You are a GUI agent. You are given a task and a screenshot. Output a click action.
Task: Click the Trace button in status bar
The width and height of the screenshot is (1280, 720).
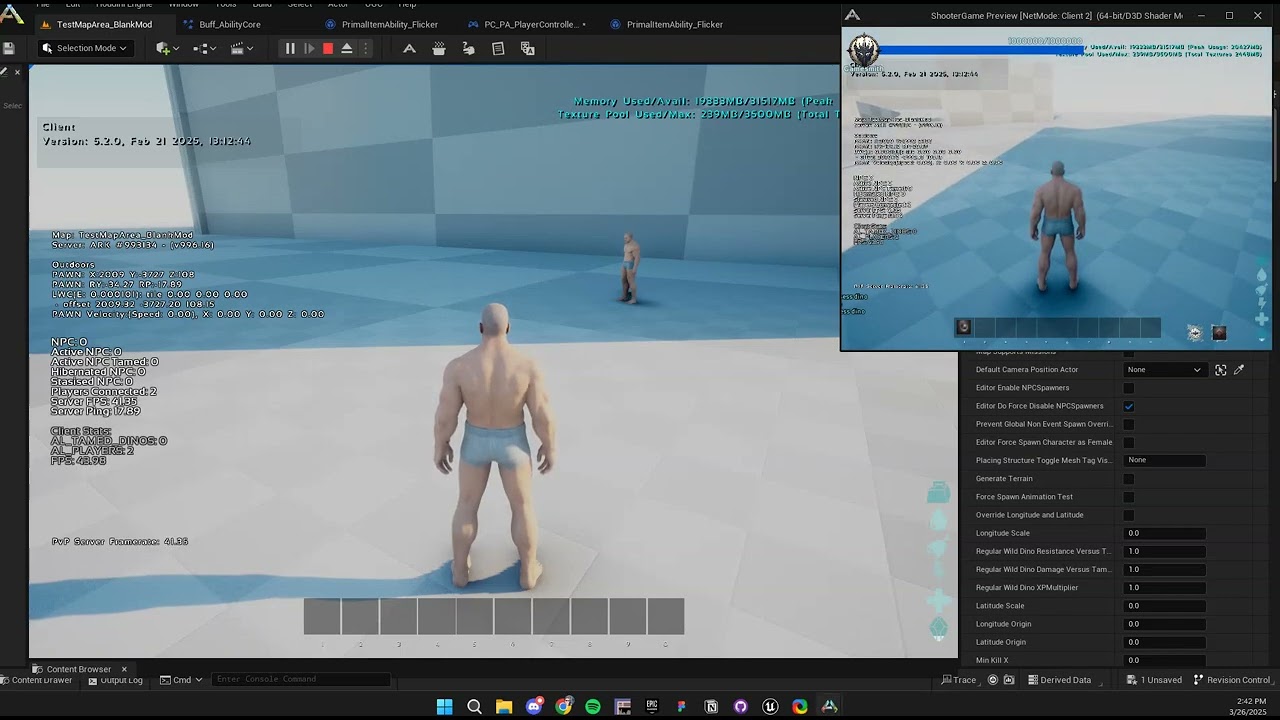click(x=959, y=680)
